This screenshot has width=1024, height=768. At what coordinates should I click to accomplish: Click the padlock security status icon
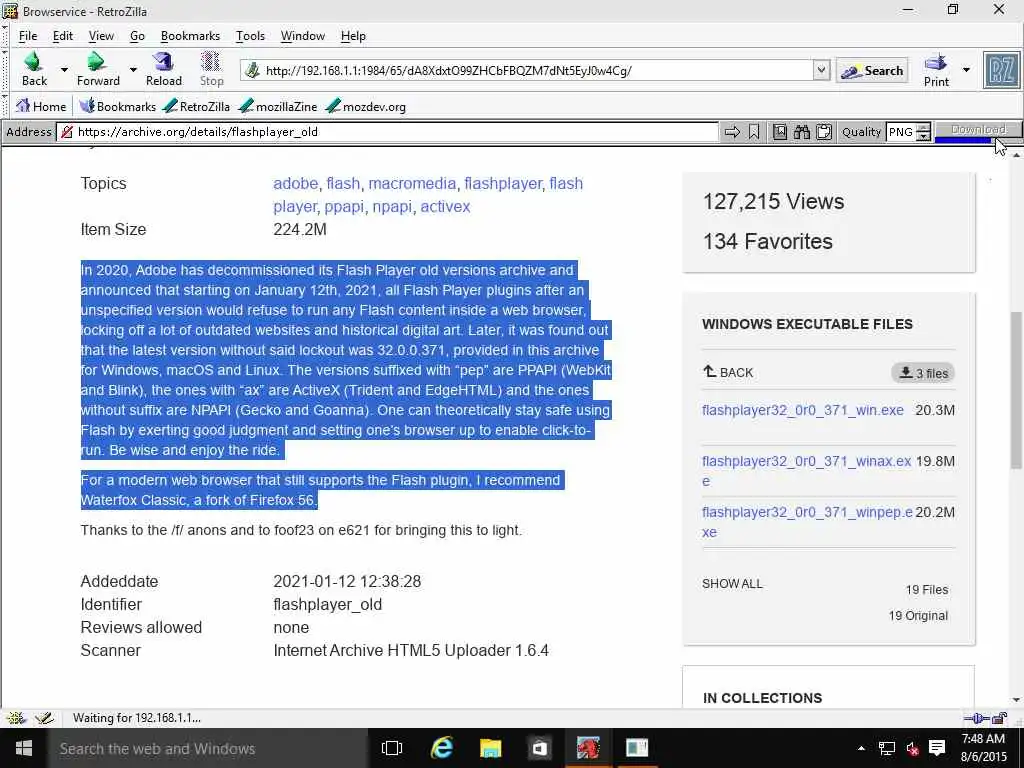tap(1000, 718)
